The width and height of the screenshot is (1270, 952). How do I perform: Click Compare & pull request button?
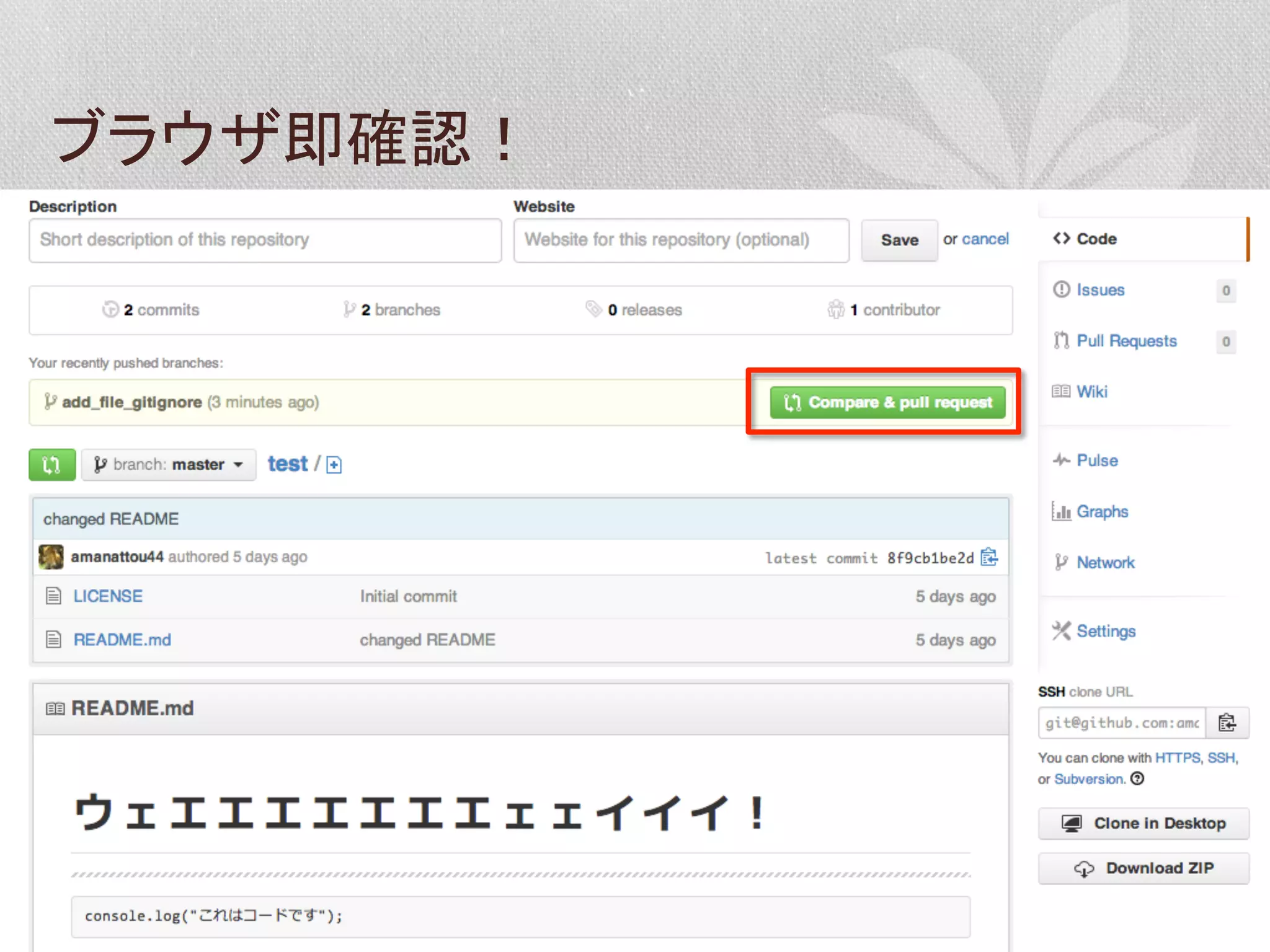887,403
